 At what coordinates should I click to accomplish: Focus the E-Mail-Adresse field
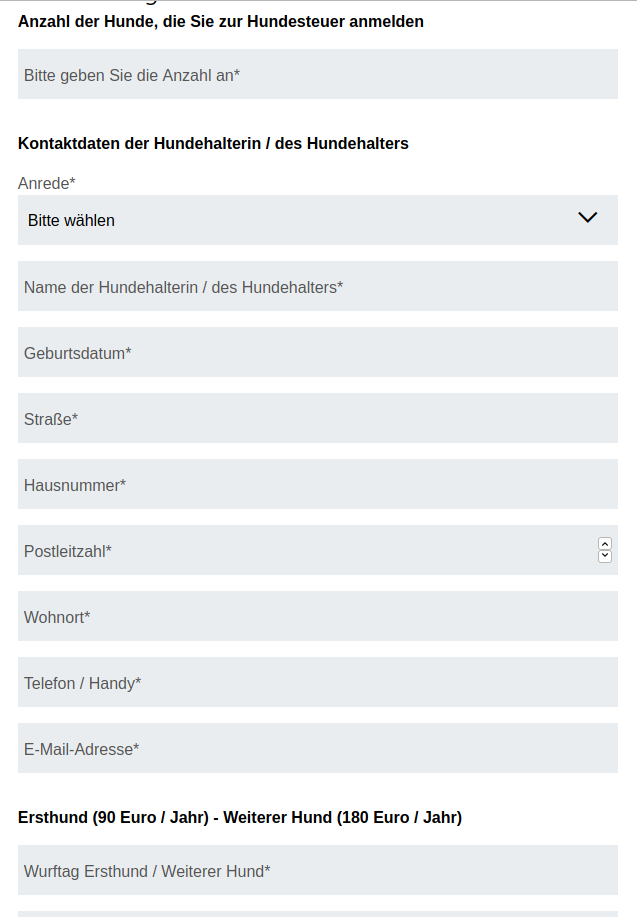pyautogui.click(x=317, y=749)
